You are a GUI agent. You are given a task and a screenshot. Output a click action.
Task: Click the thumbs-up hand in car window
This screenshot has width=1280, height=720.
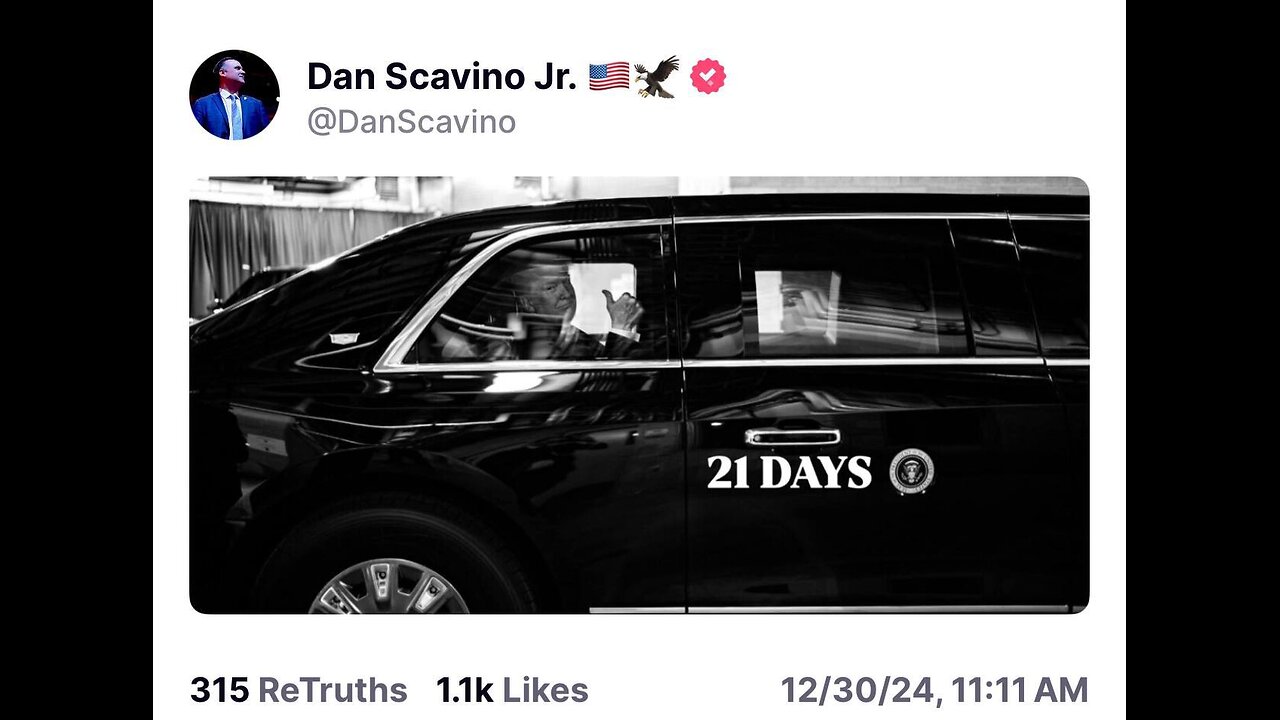(x=621, y=312)
